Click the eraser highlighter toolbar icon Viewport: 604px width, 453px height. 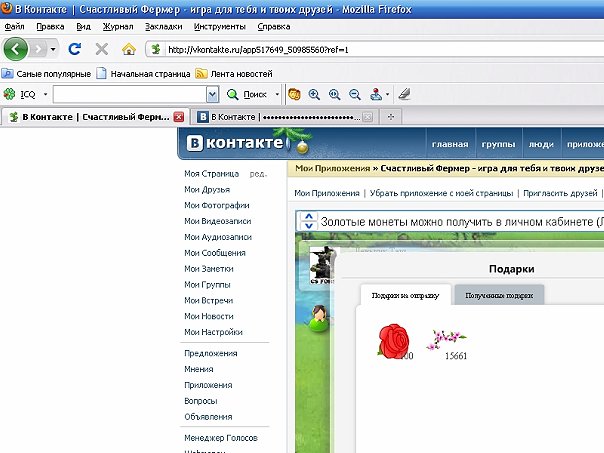pos(404,94)
